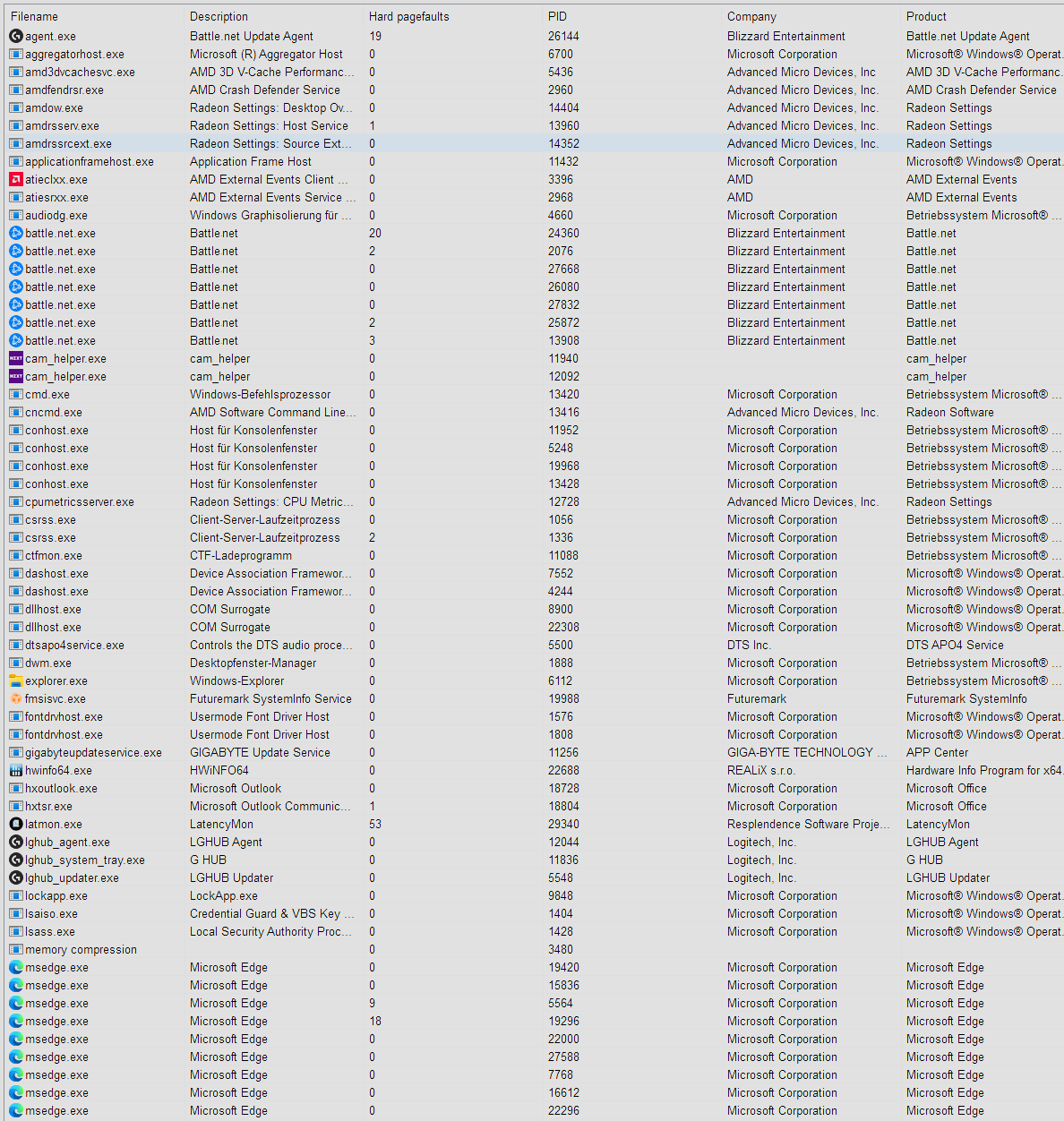Click the cam_helper.exe icon for PID 12092
Screen dimensions: 1064x1121
(x=16, y=377)
